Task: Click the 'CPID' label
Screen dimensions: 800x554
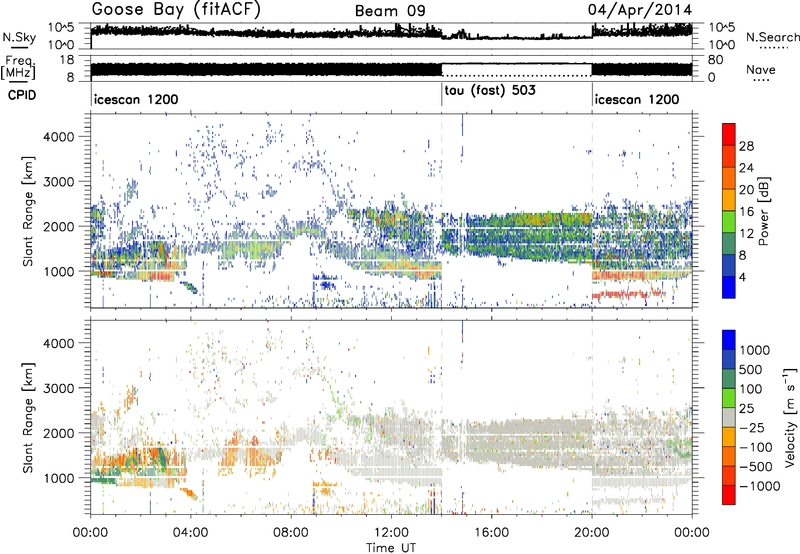Action: 22,95
